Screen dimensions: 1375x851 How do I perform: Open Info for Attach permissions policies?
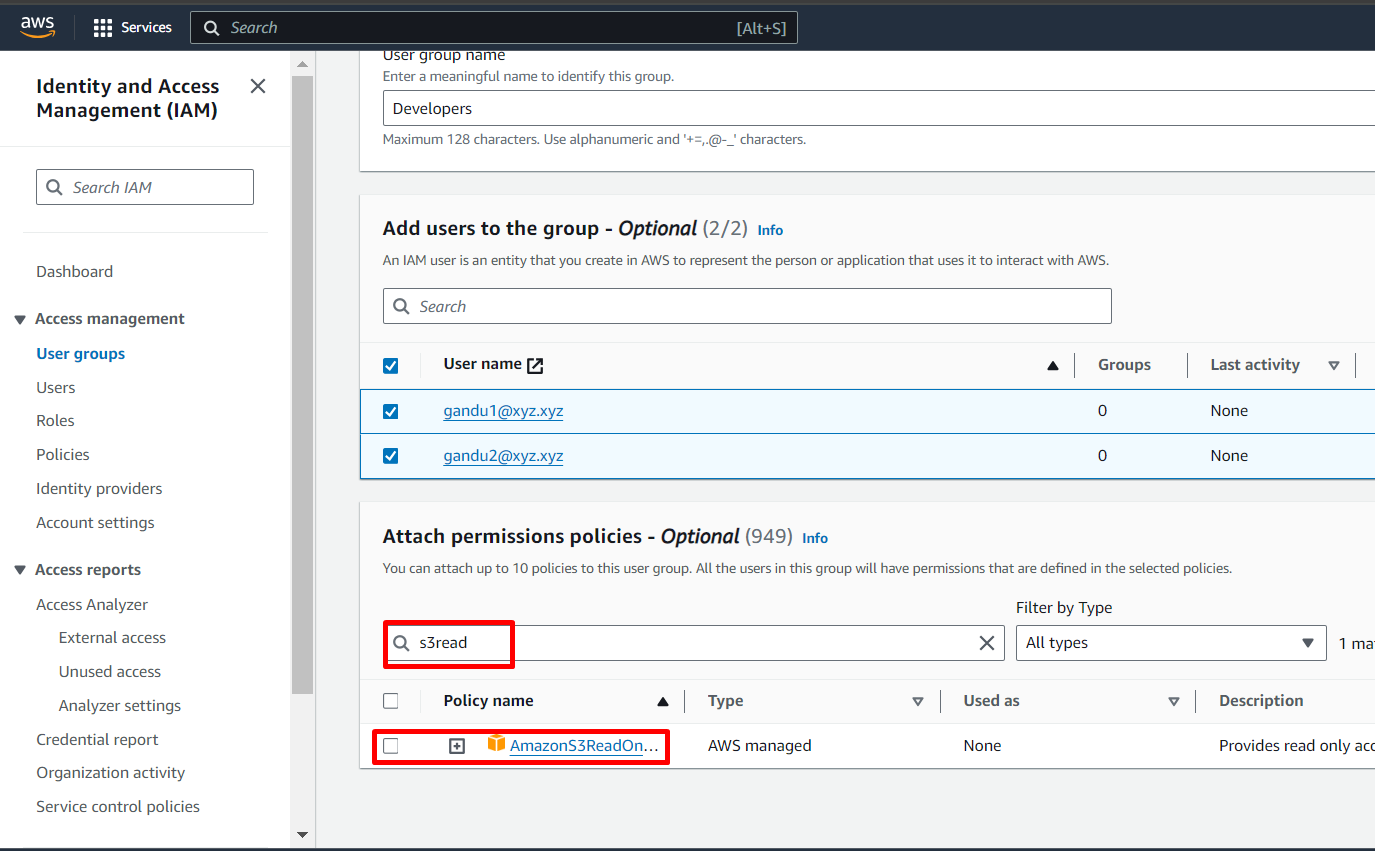click(815, 538)
